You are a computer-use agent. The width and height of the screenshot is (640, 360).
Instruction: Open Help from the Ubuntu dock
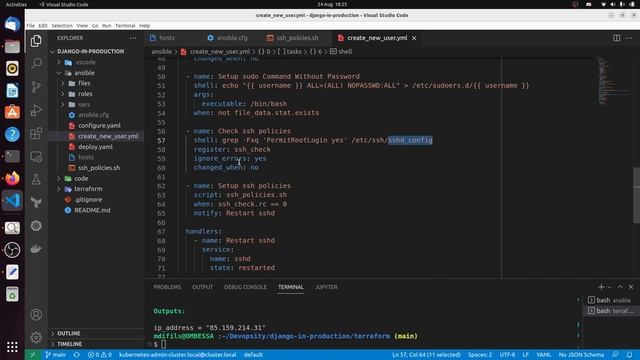pyautogui.click(x=12, y=134)
